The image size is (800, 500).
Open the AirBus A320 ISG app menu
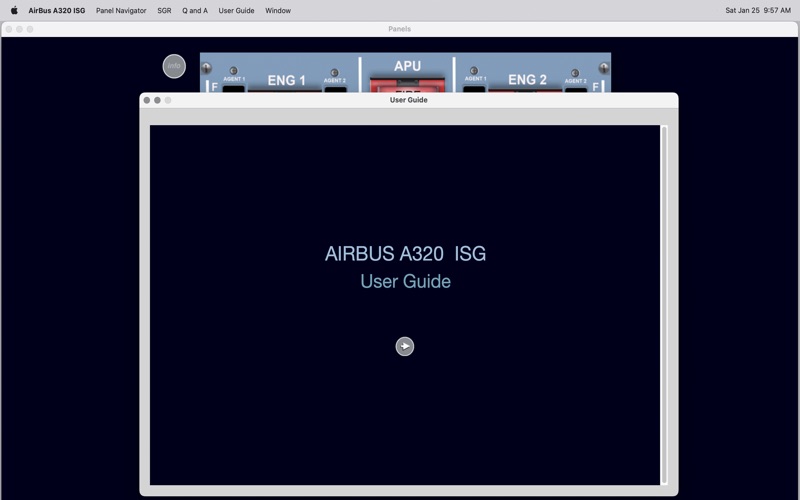tap(57, 10)
